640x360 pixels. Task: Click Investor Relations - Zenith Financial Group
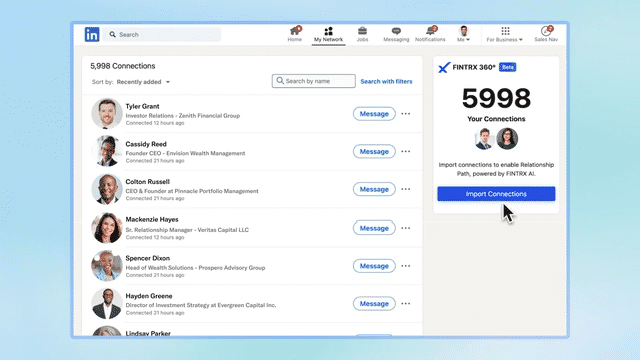182,116
